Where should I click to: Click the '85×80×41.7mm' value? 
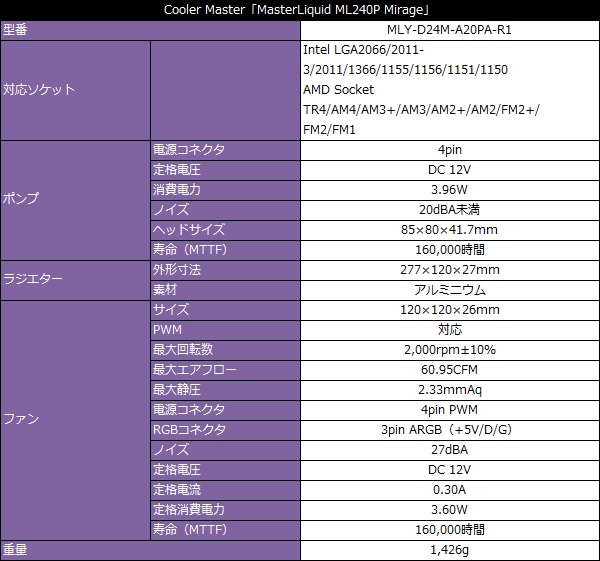coord(449,230)
